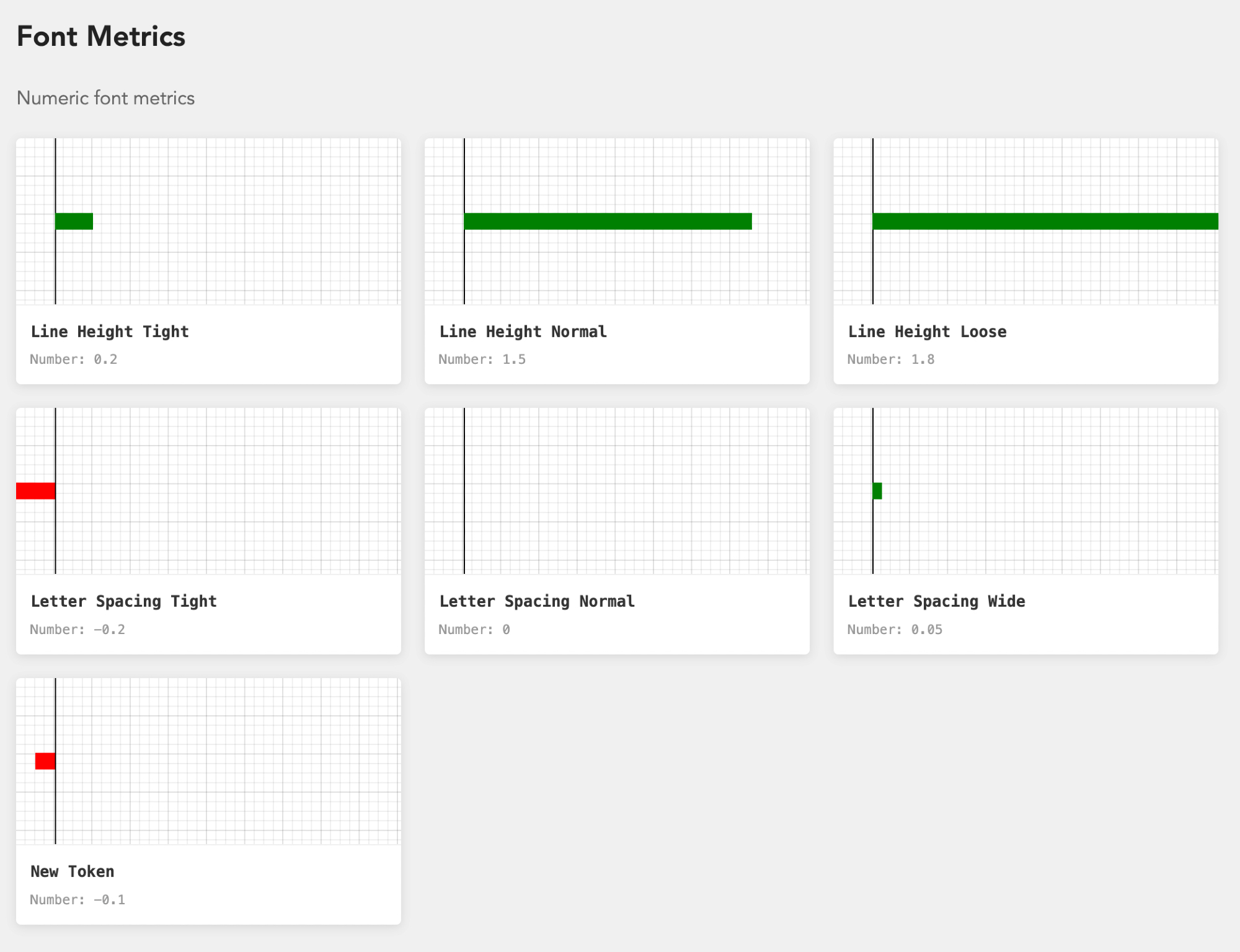Click the Letter Spacing Normal grid chart
Screen dimensions: 1240x952
click(x=617, y=491)
